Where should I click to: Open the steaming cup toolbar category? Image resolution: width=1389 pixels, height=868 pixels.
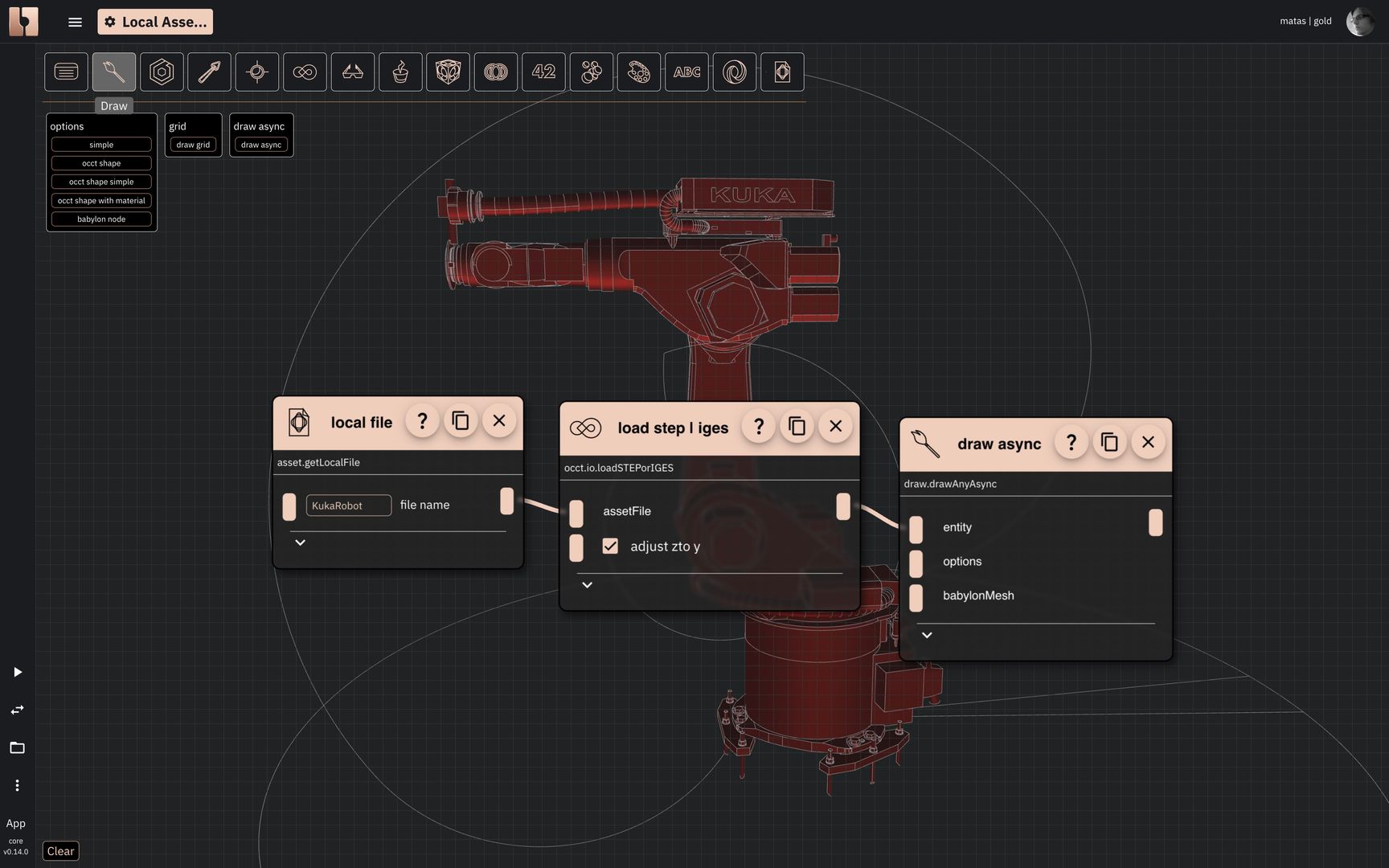point(400,72)
